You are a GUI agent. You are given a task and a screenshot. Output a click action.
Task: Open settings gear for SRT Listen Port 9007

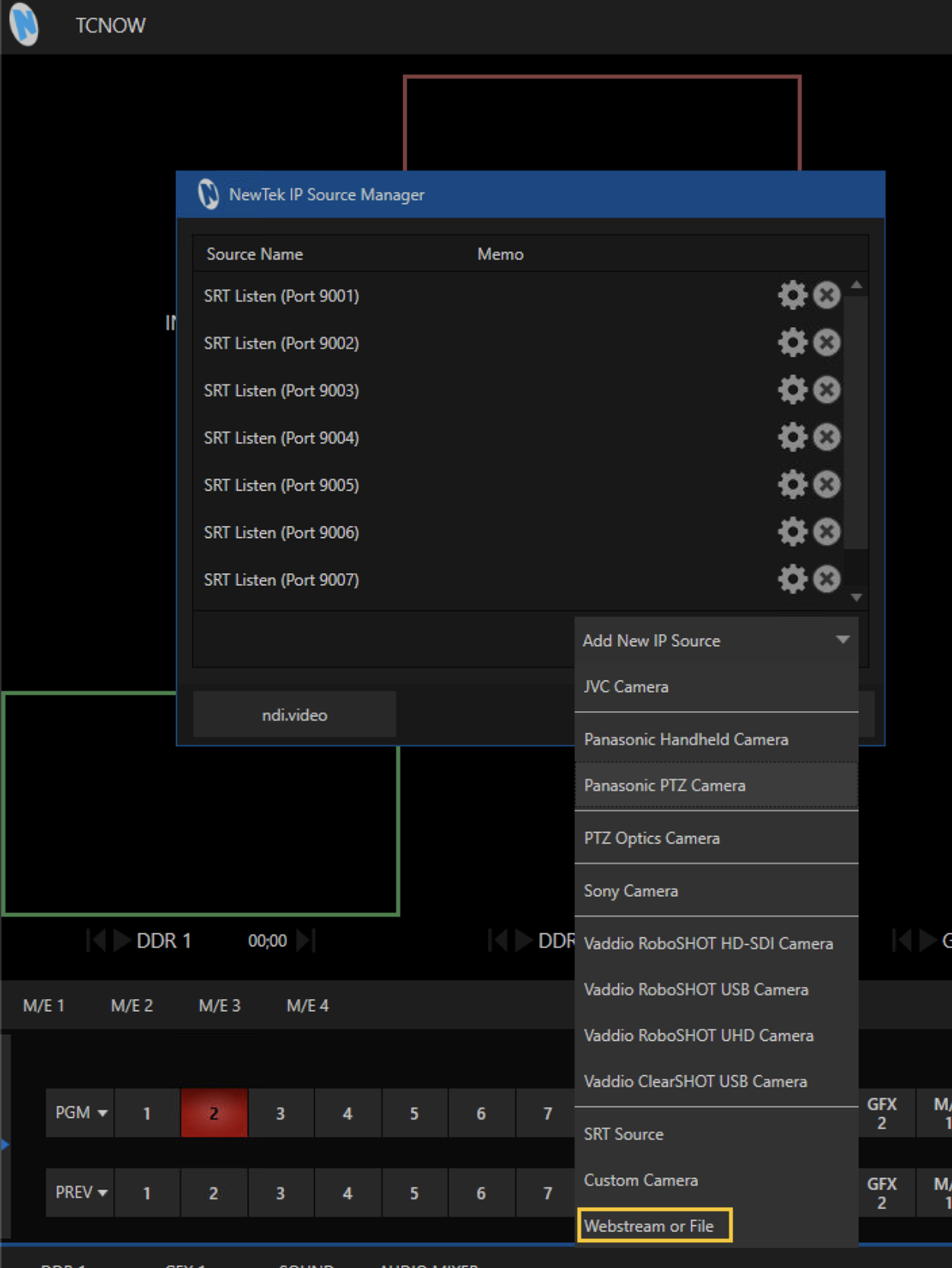tap(792, 578)
